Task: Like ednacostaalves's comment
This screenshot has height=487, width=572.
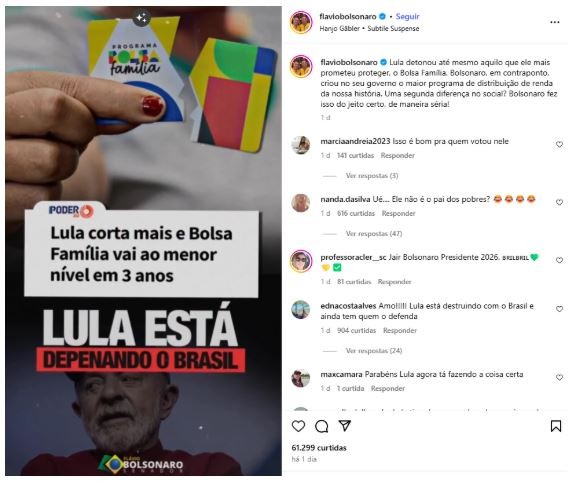Action: [x=559, y=309]
